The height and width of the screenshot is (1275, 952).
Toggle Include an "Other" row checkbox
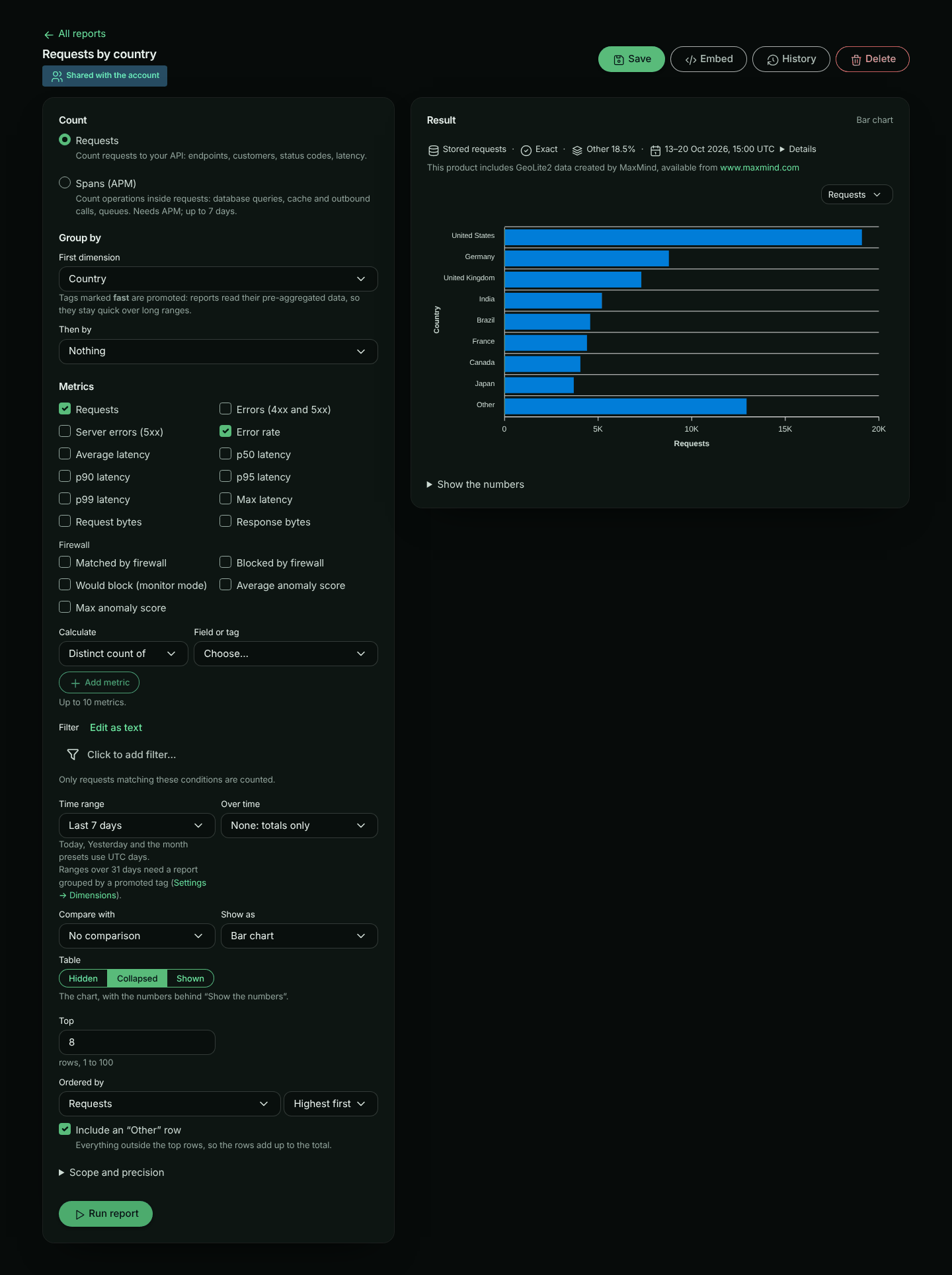65,1130
